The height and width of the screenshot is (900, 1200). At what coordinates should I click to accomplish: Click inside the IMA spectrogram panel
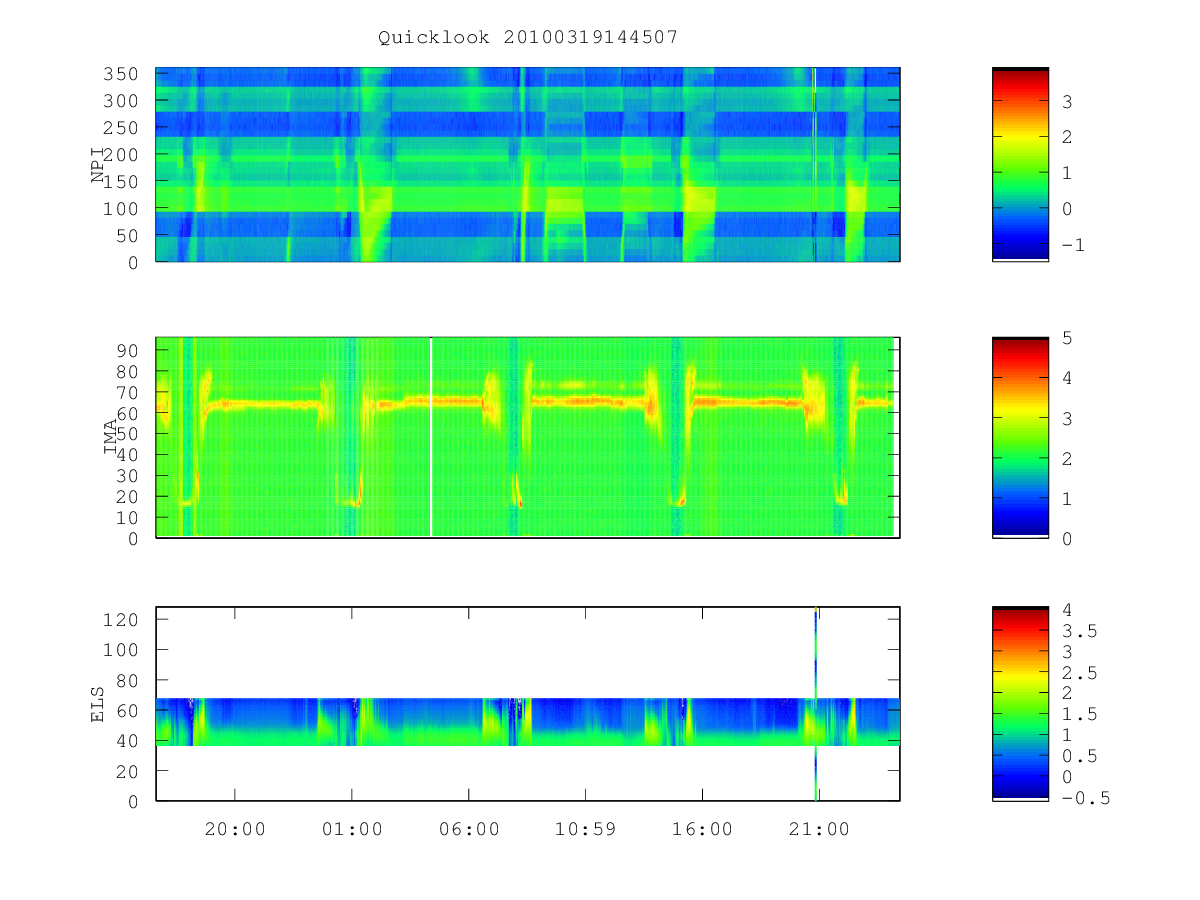pyautogui.click(x=528, y=438)
